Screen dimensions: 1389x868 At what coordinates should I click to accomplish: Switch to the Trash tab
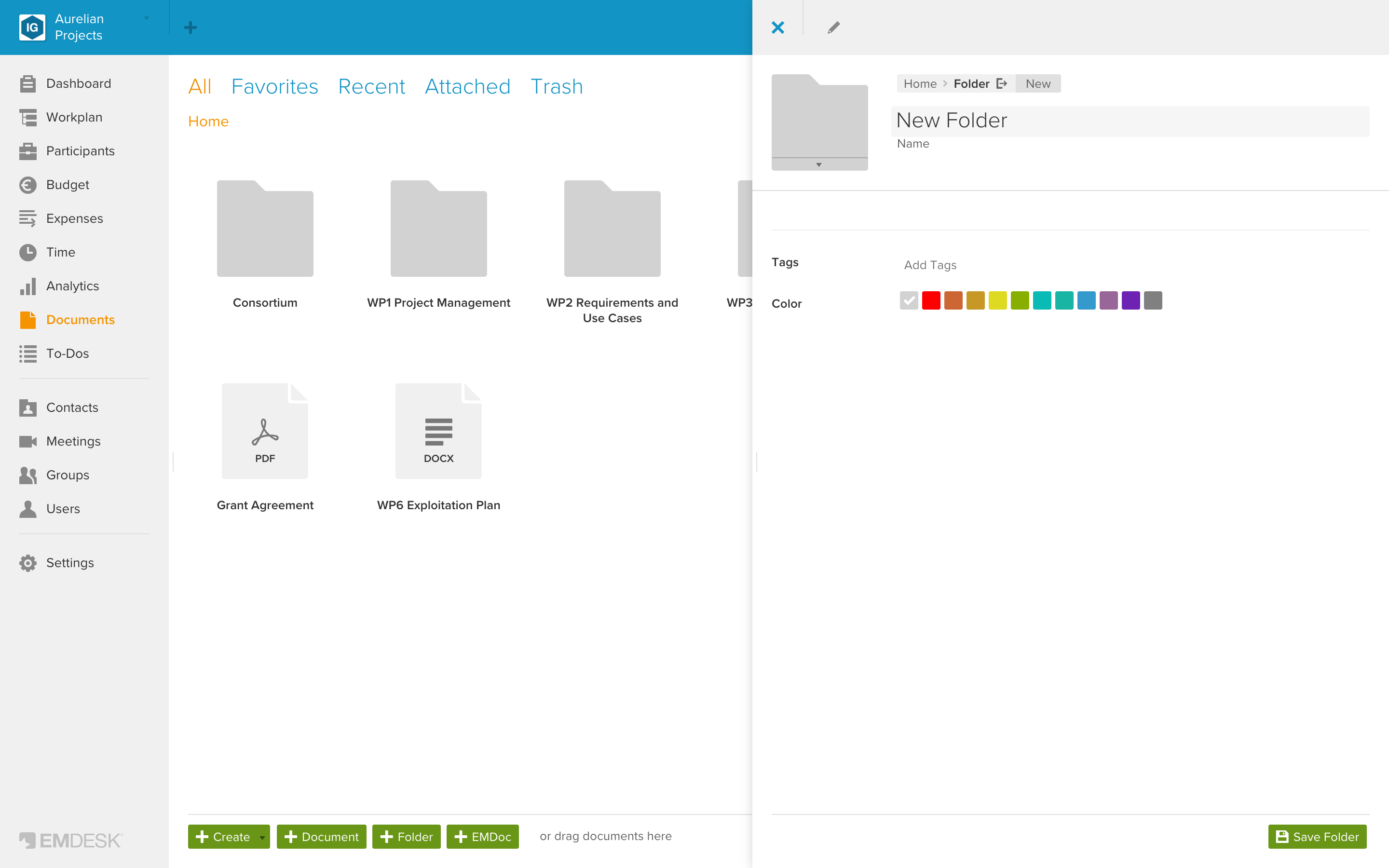[x=557, y=87]
